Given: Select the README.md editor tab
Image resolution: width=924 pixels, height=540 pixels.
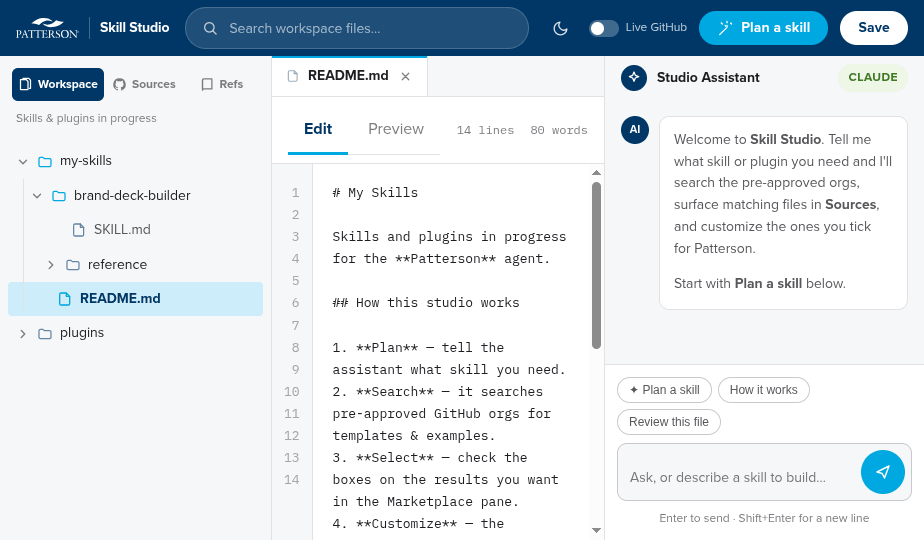Looking at the screenshot, I should [348, 75].
